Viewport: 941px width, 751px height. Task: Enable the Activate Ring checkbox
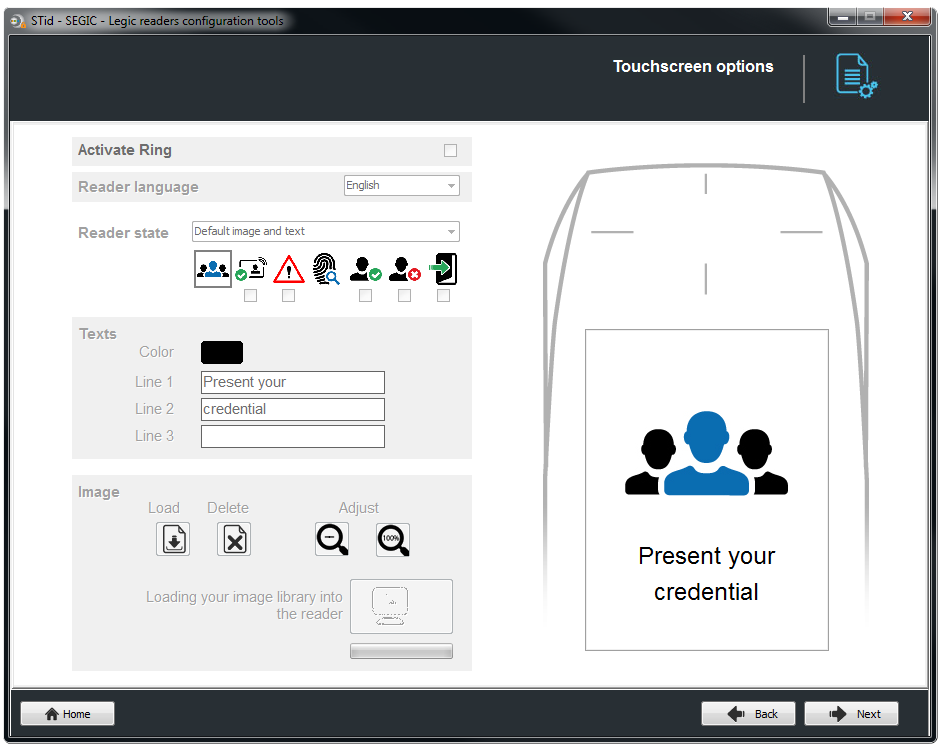[451, 151]
